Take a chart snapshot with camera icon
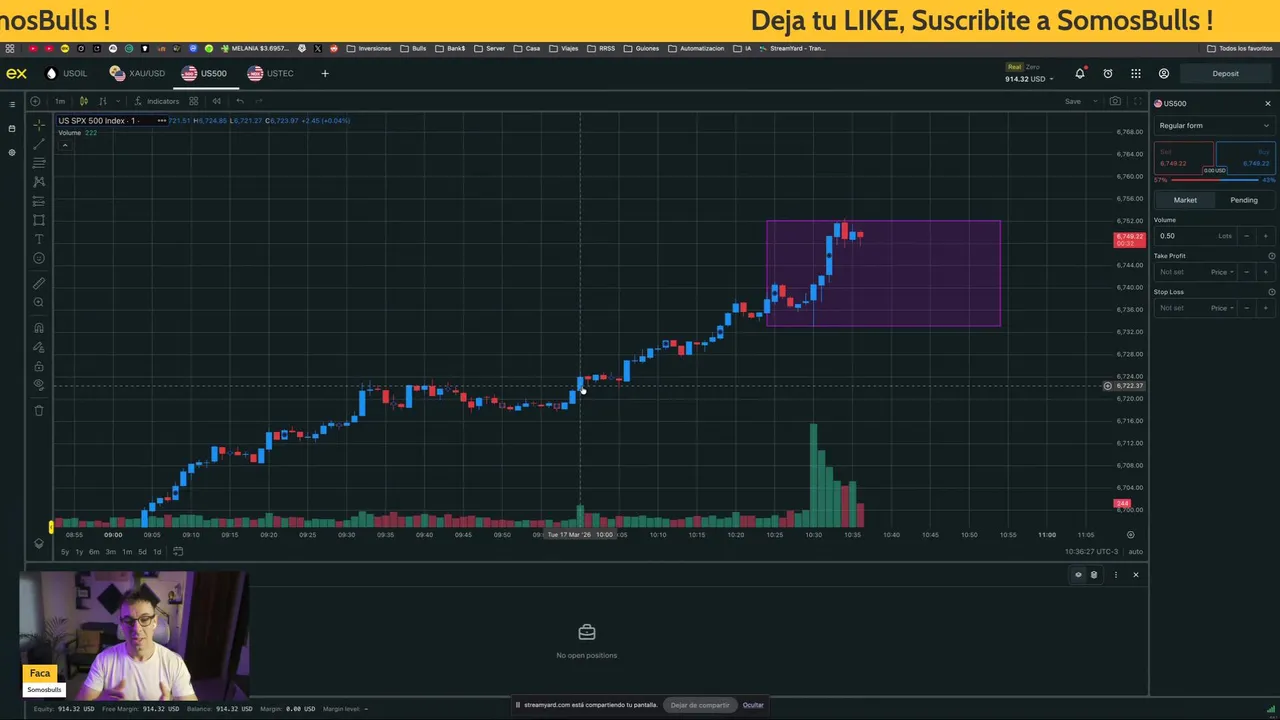The width and height of the screenshot is (1280, 720). tap(1115, 101)
